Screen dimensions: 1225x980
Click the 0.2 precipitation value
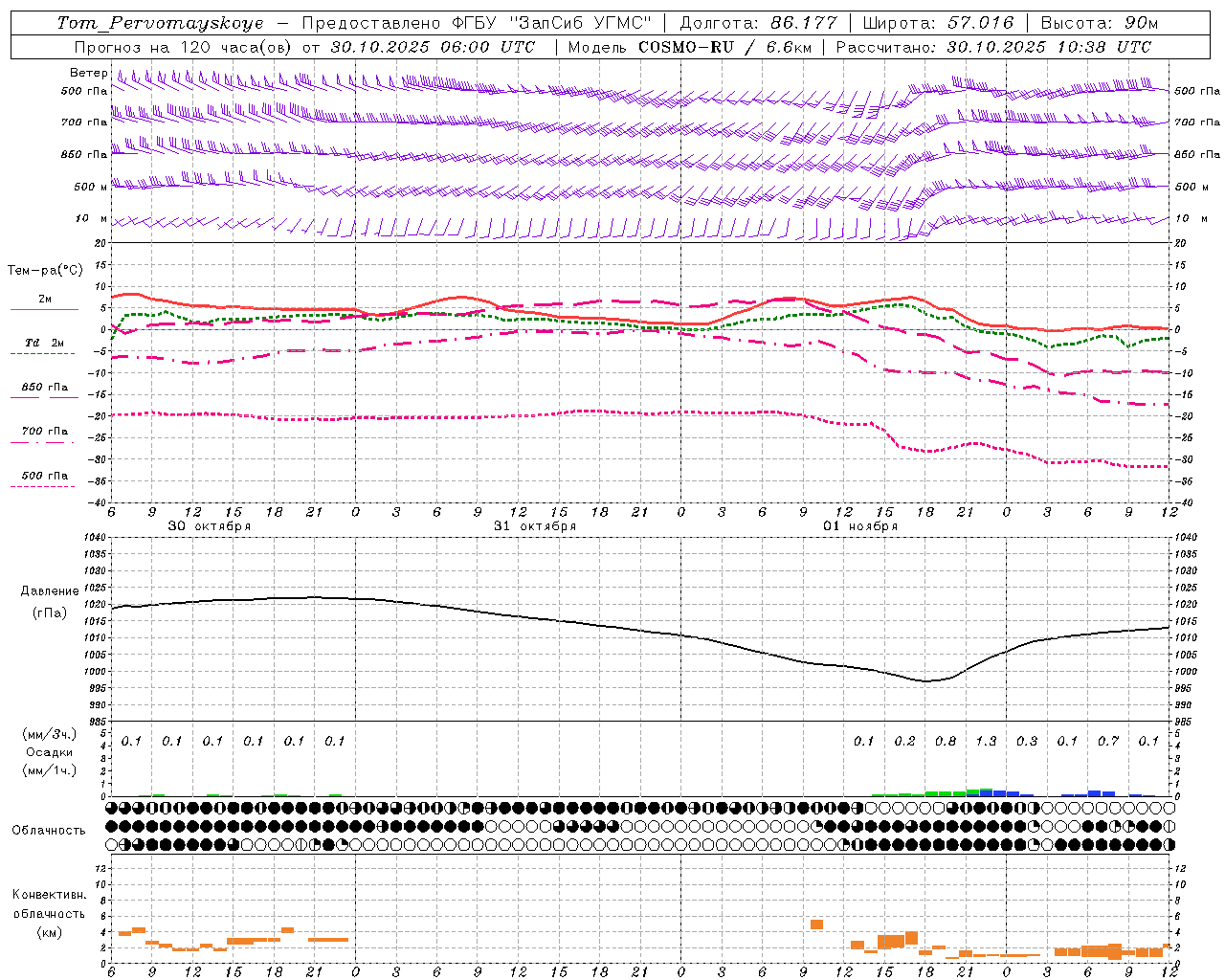point(904,742)
